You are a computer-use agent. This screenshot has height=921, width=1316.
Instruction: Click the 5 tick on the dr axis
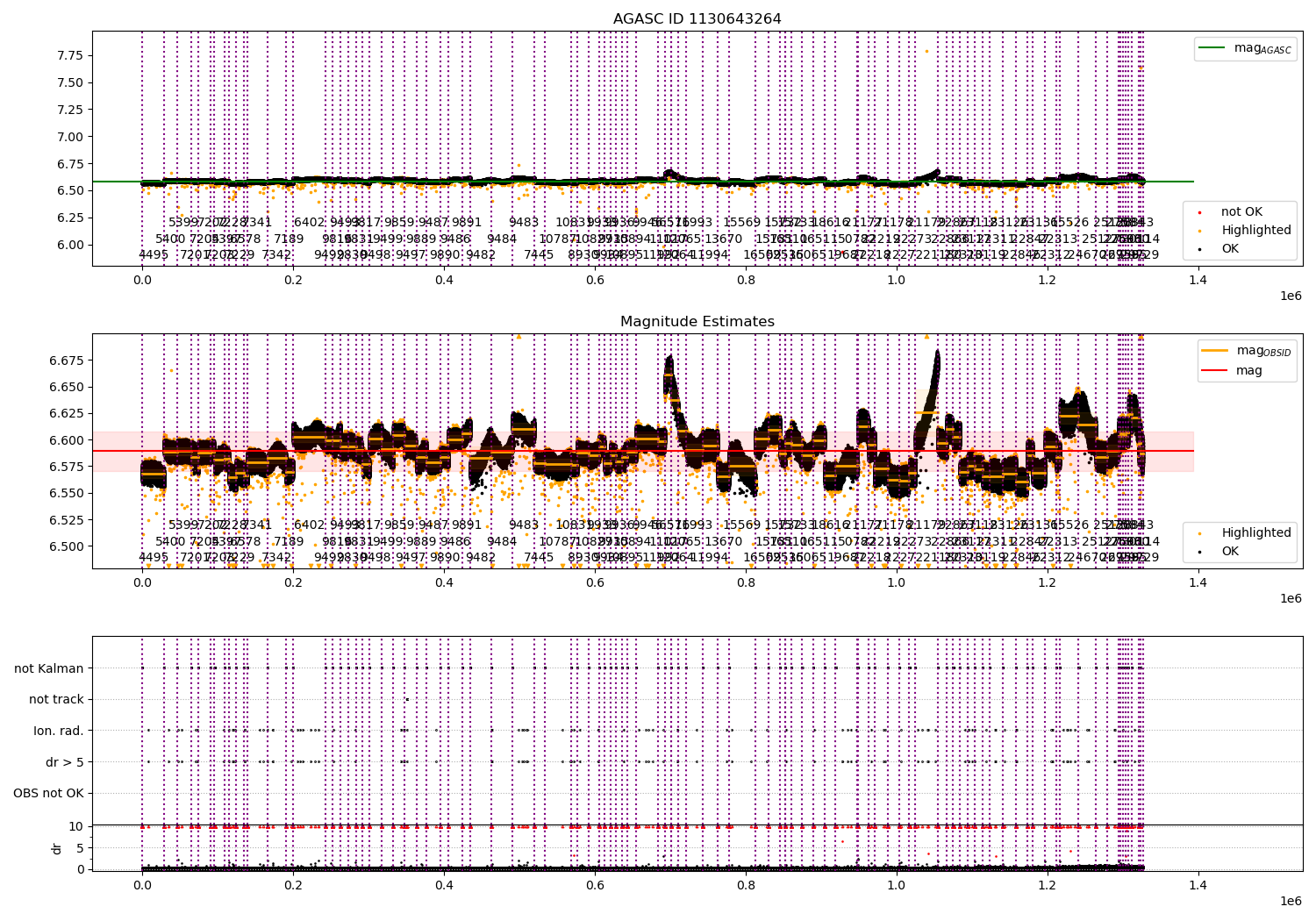[x=80, y=848]
